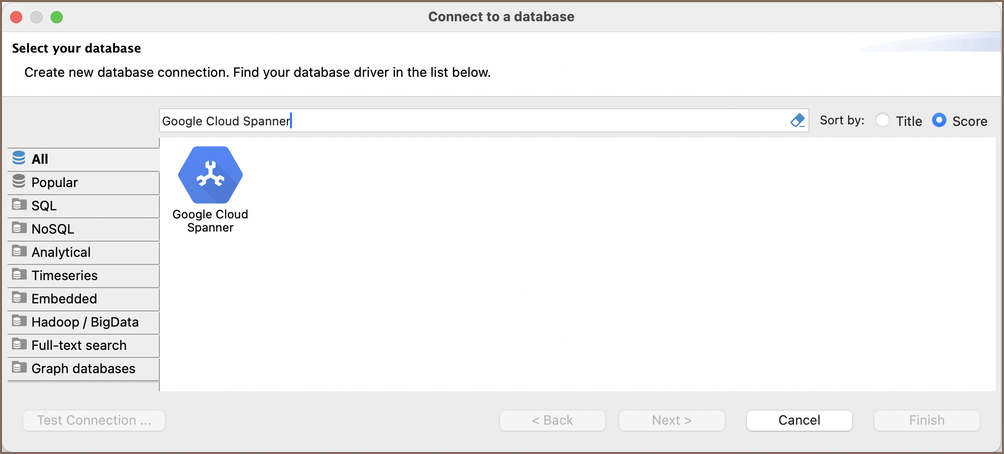Click the Next > button

672,420
